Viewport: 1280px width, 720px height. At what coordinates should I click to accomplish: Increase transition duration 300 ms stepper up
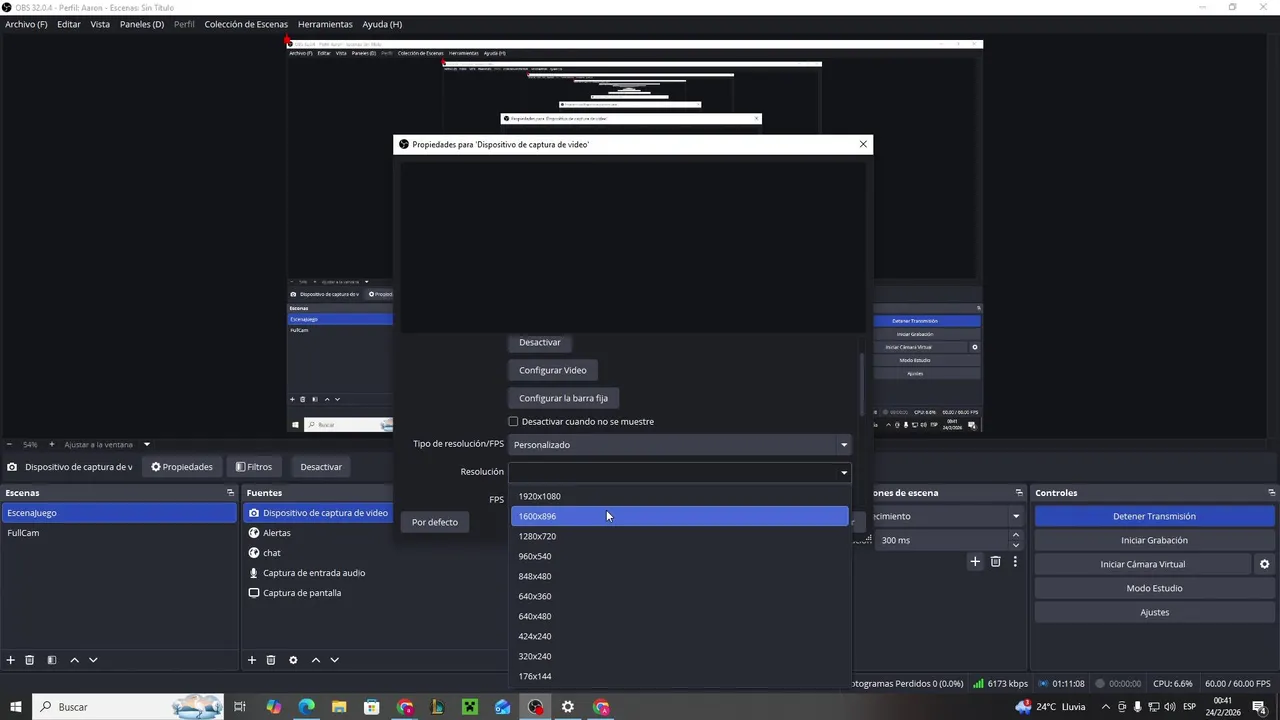click(x=1016, y=535)
